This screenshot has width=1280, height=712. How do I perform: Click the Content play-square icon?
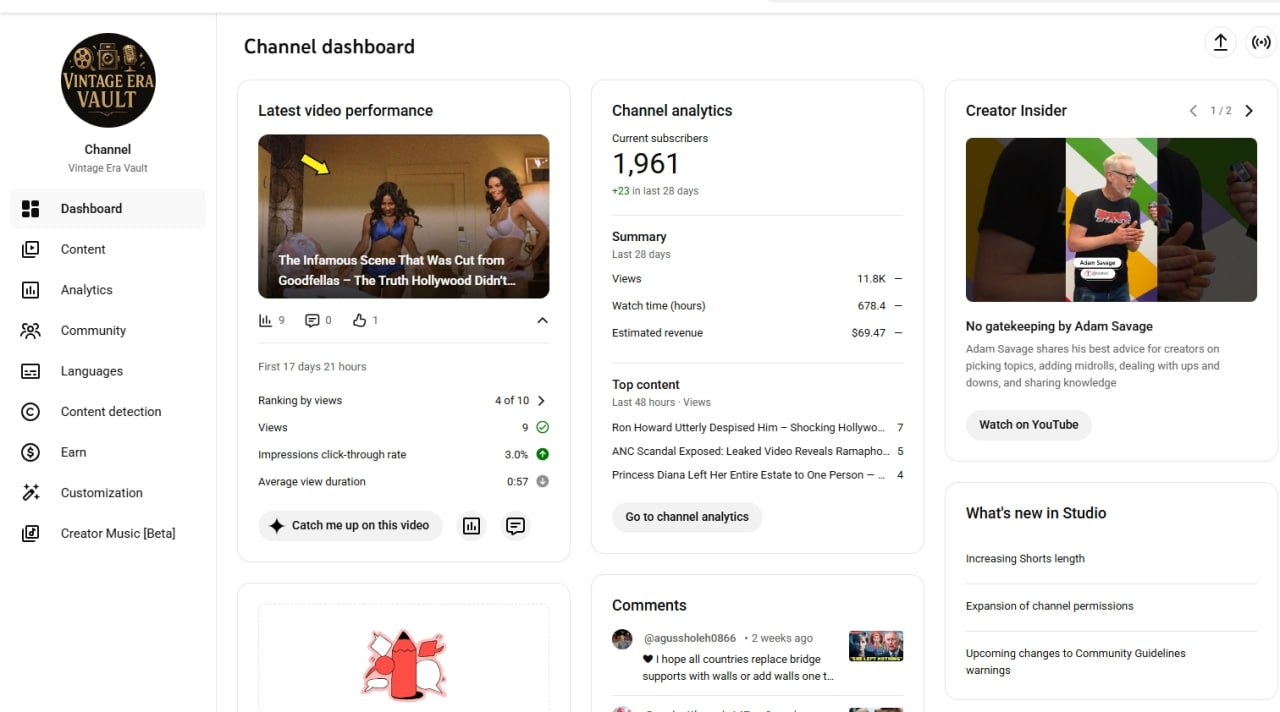coord(30,249)
